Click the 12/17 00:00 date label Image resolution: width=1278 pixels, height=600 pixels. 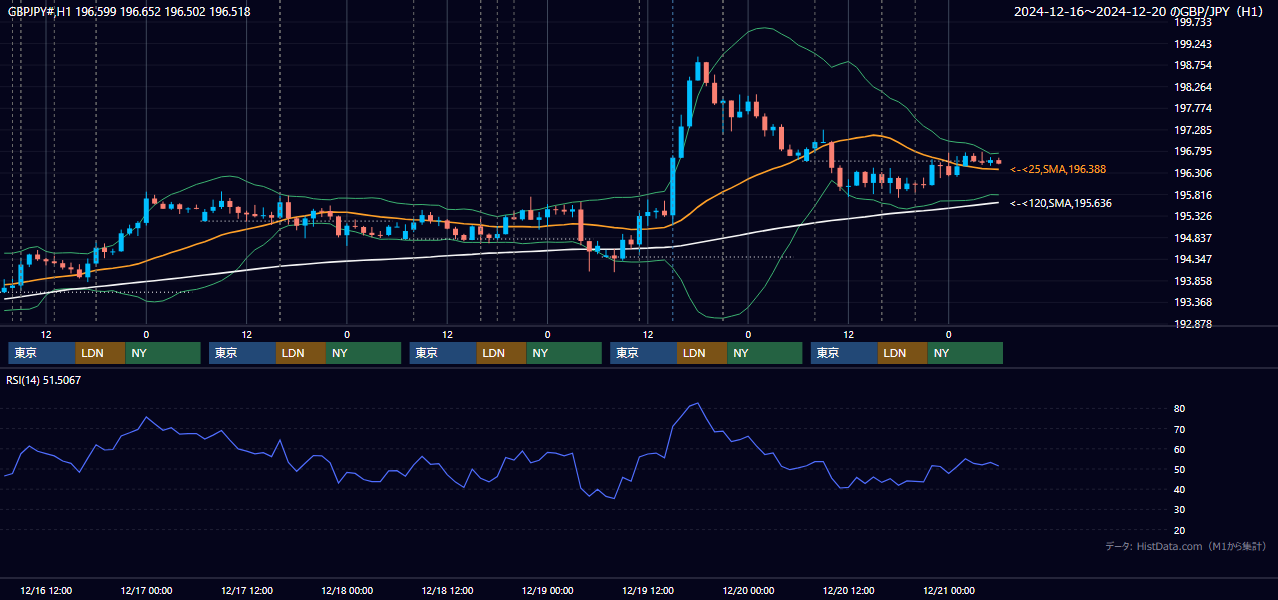pyautogui.click(x=146, y=590)
